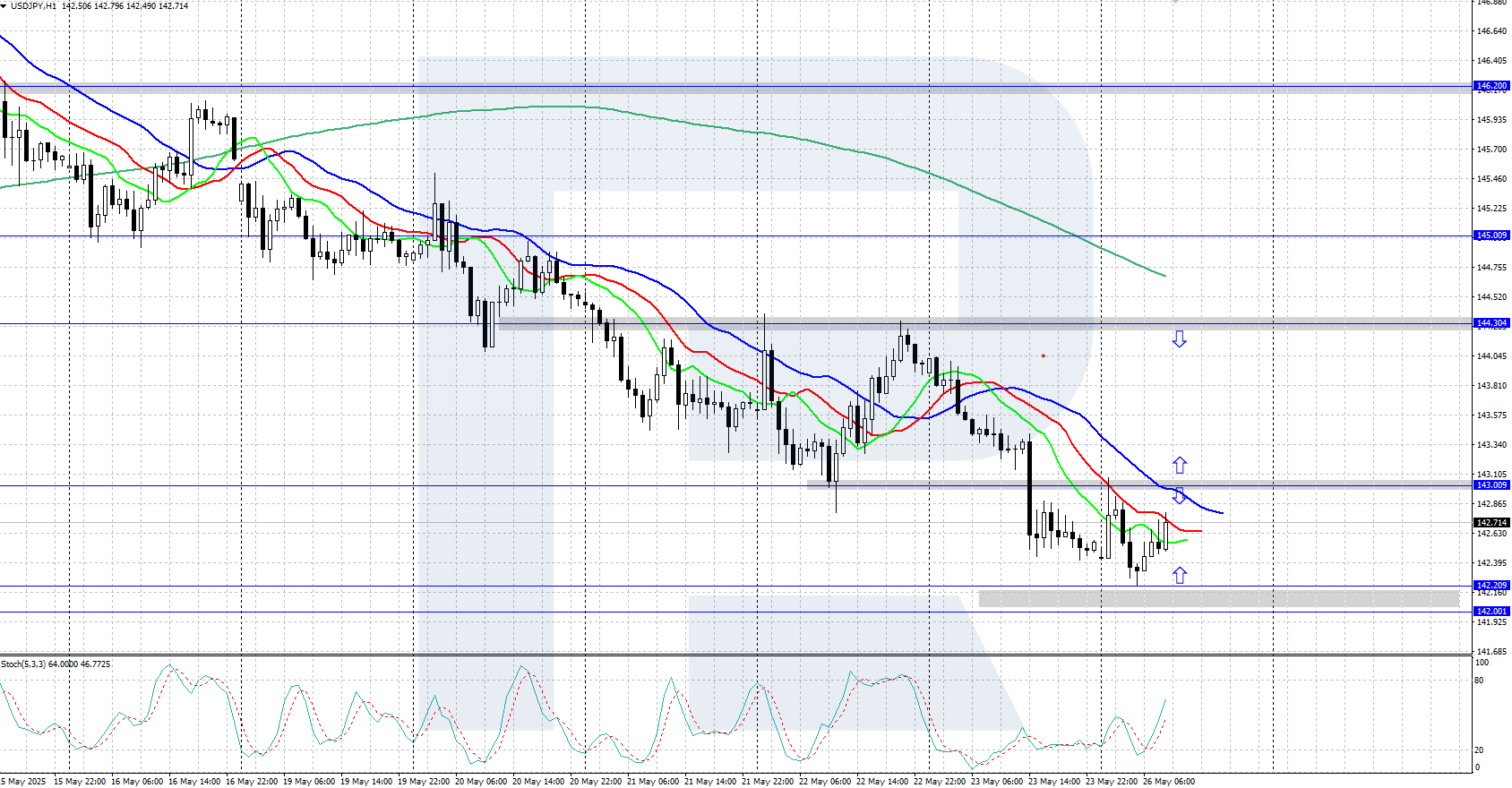
Task: Select the gray support zone rectangle near 142.001
Action: [x=1219, y=599]
